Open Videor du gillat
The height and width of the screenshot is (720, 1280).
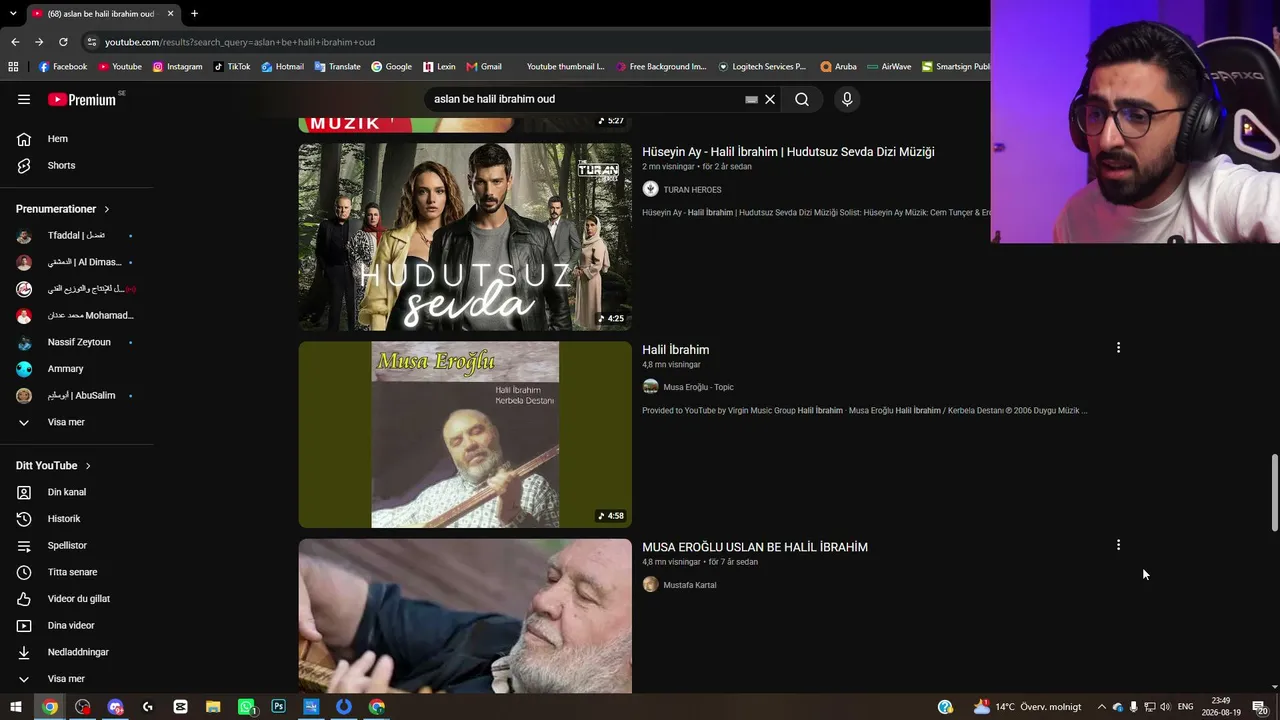click(x=77, y=599)
